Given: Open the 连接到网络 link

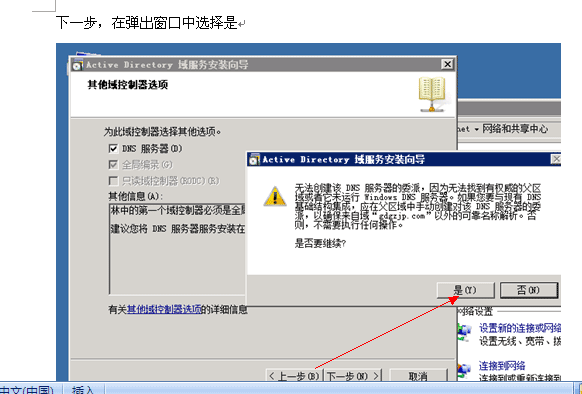Looking at the screenshot, I should click(x=502, y=366).
